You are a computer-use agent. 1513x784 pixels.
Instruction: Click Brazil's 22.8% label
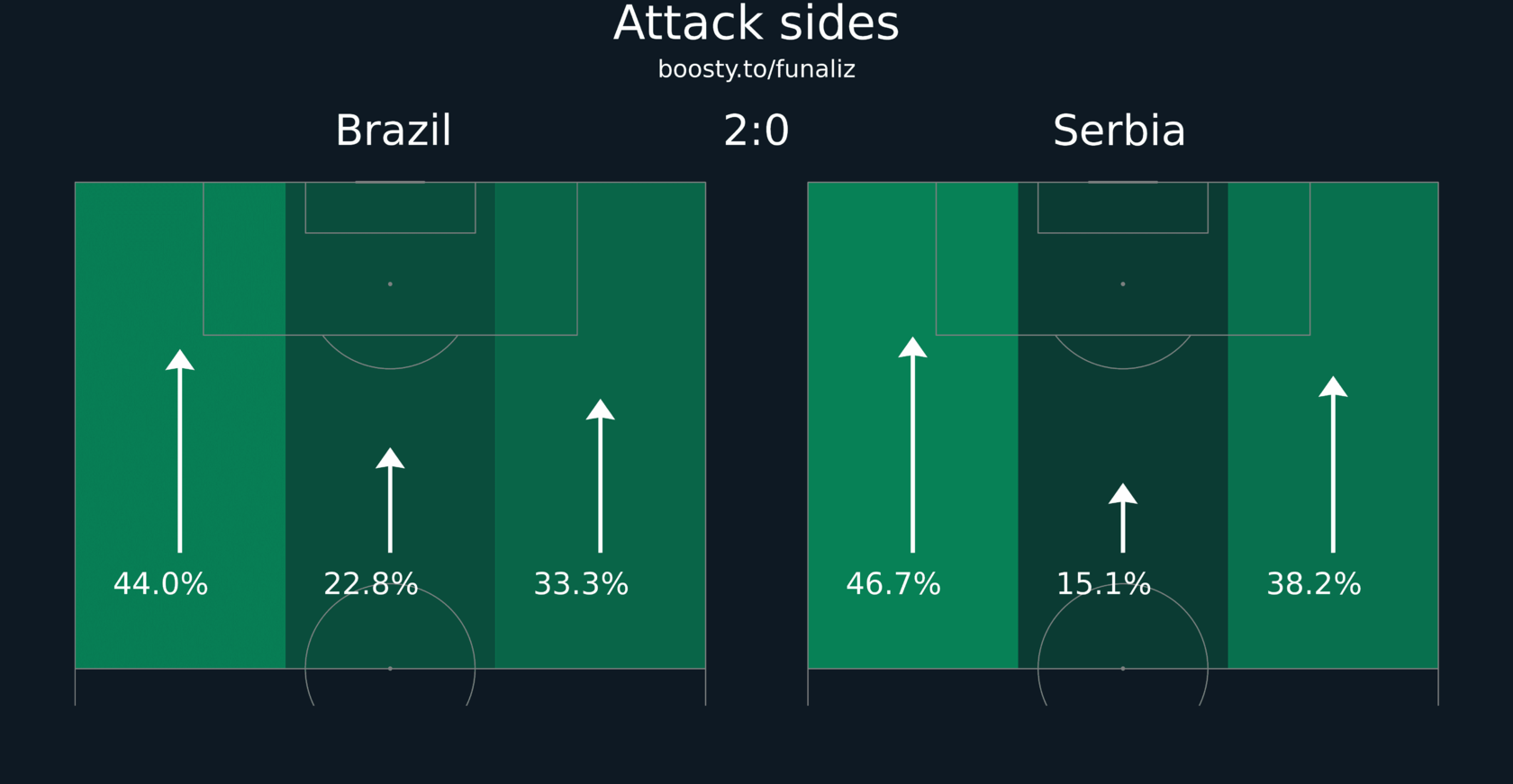(371, 584)
